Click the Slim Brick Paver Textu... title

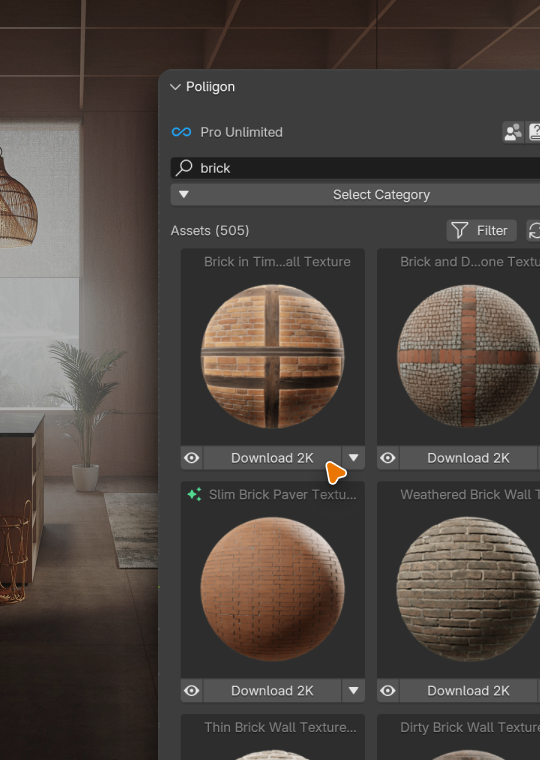click(x=283, y=494)
